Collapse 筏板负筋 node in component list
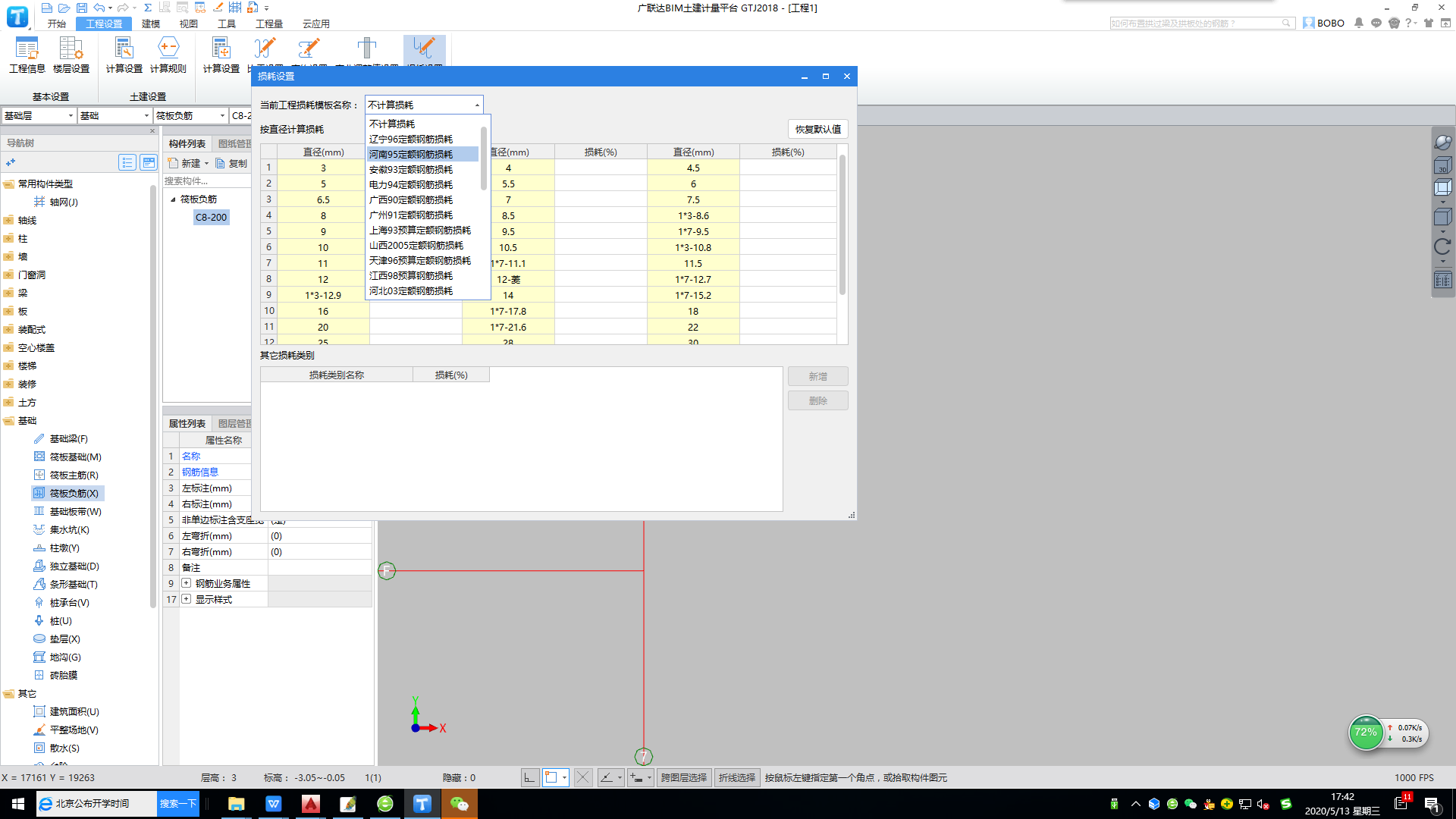 pos(173,199)
